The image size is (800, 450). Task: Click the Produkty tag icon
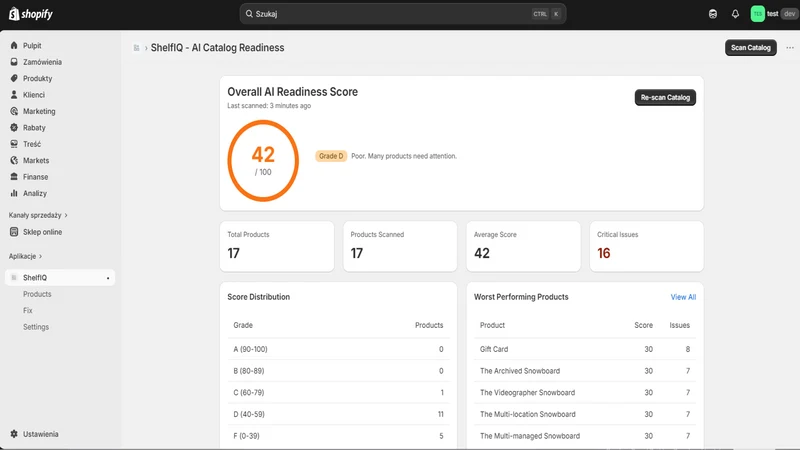pyautogui.click(x=14, y=78)
